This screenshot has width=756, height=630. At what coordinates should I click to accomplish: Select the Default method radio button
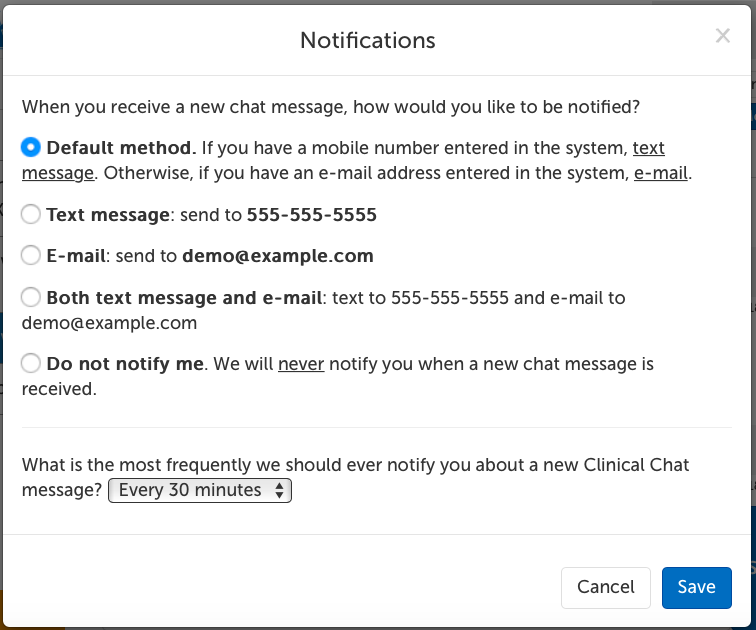click(31, 148)
